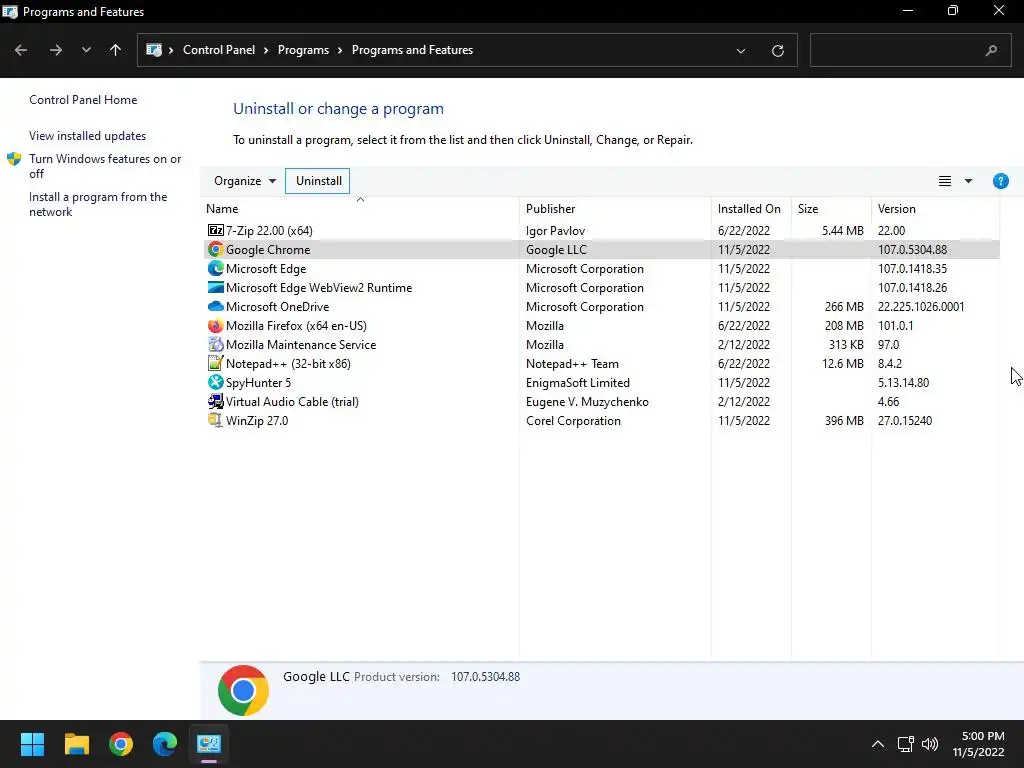Screen dimensions: 1024x768
Task: Click the Control Panel taskbar icon
Action: pos(209,744)
